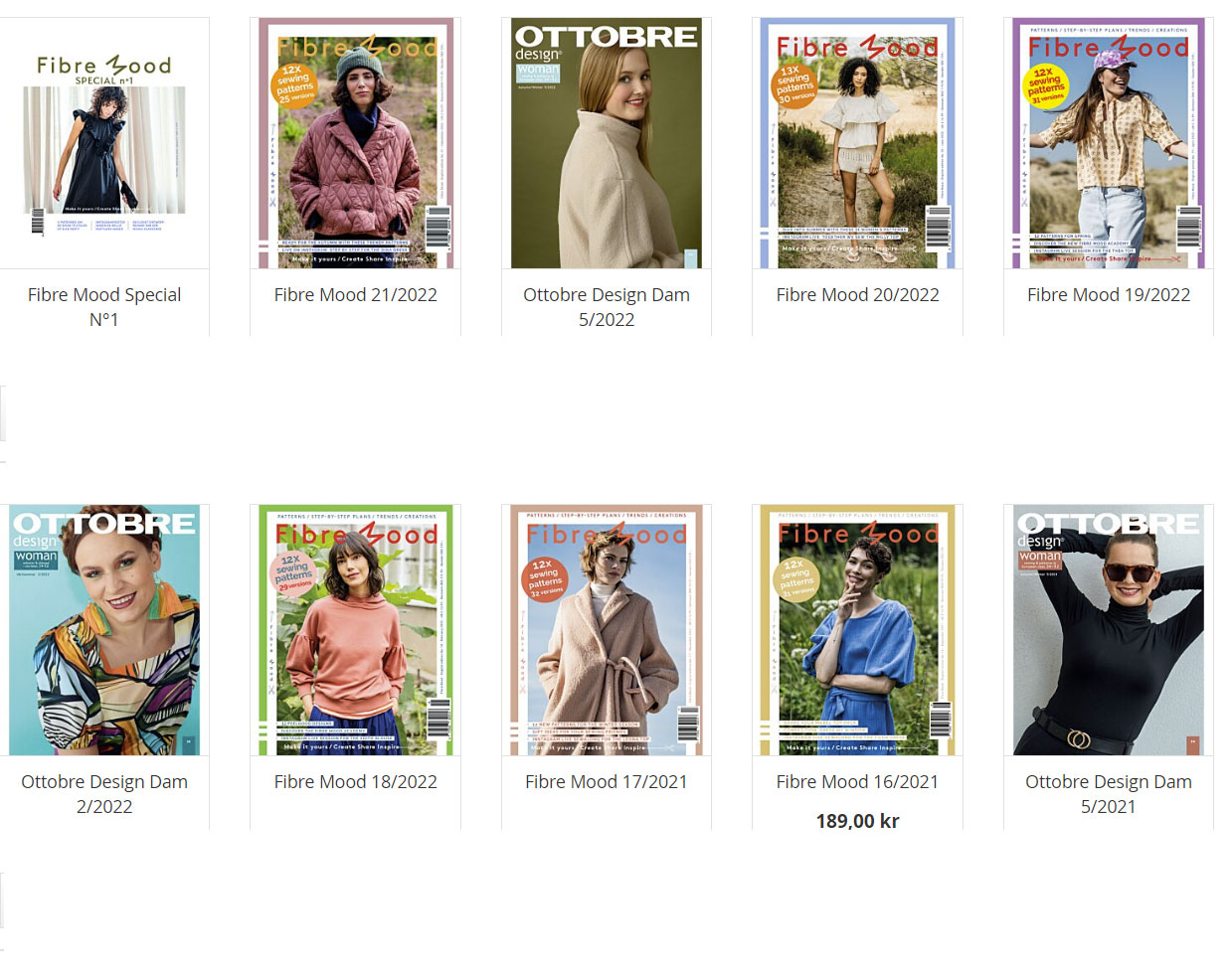Viewport: 1232px width, 970px height.
Task: Click the 'Ottobre Design Dam 5/2022' title link
Action: coord(607,307)
